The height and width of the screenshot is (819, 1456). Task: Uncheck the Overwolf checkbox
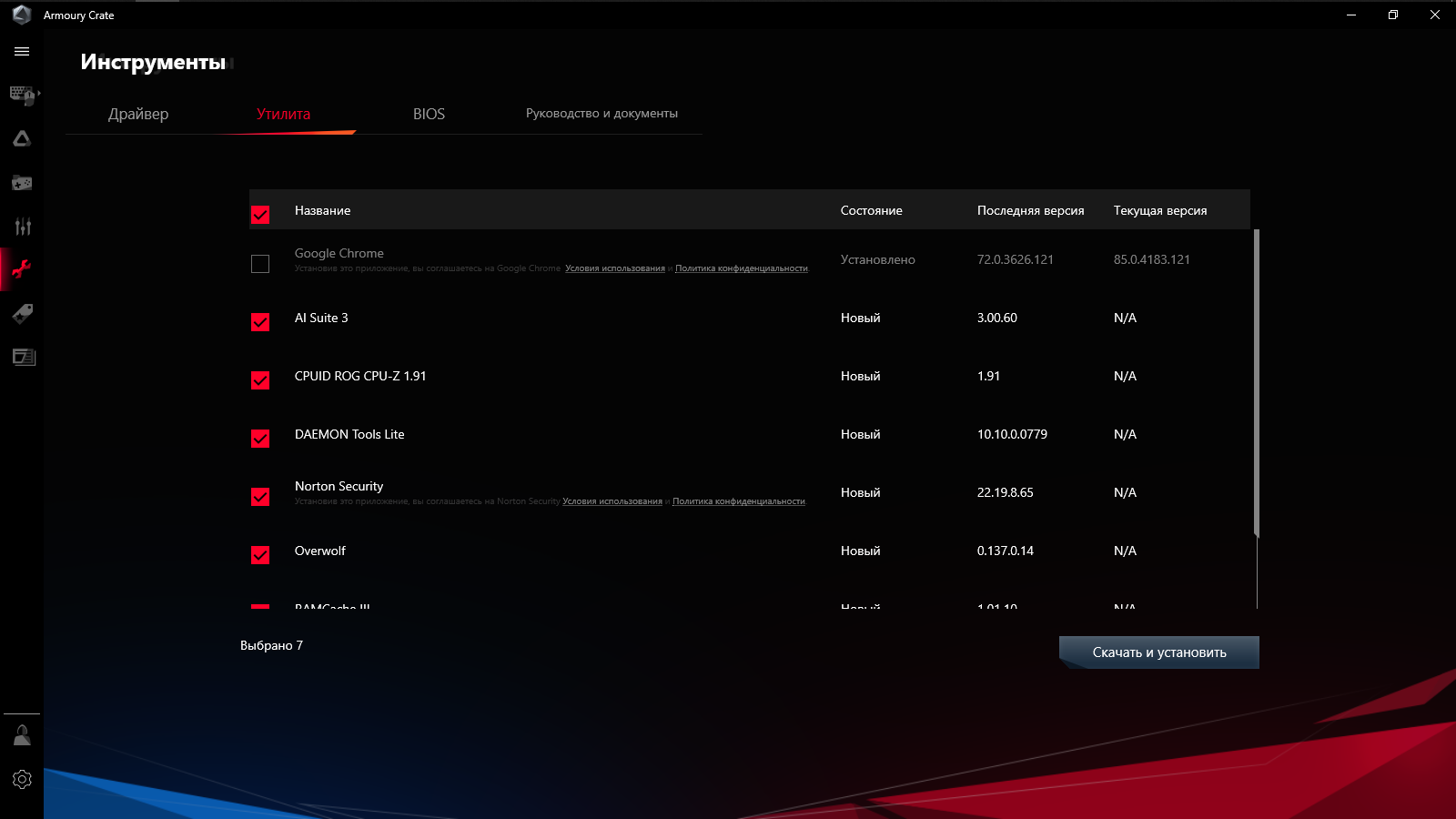(260, 554)
